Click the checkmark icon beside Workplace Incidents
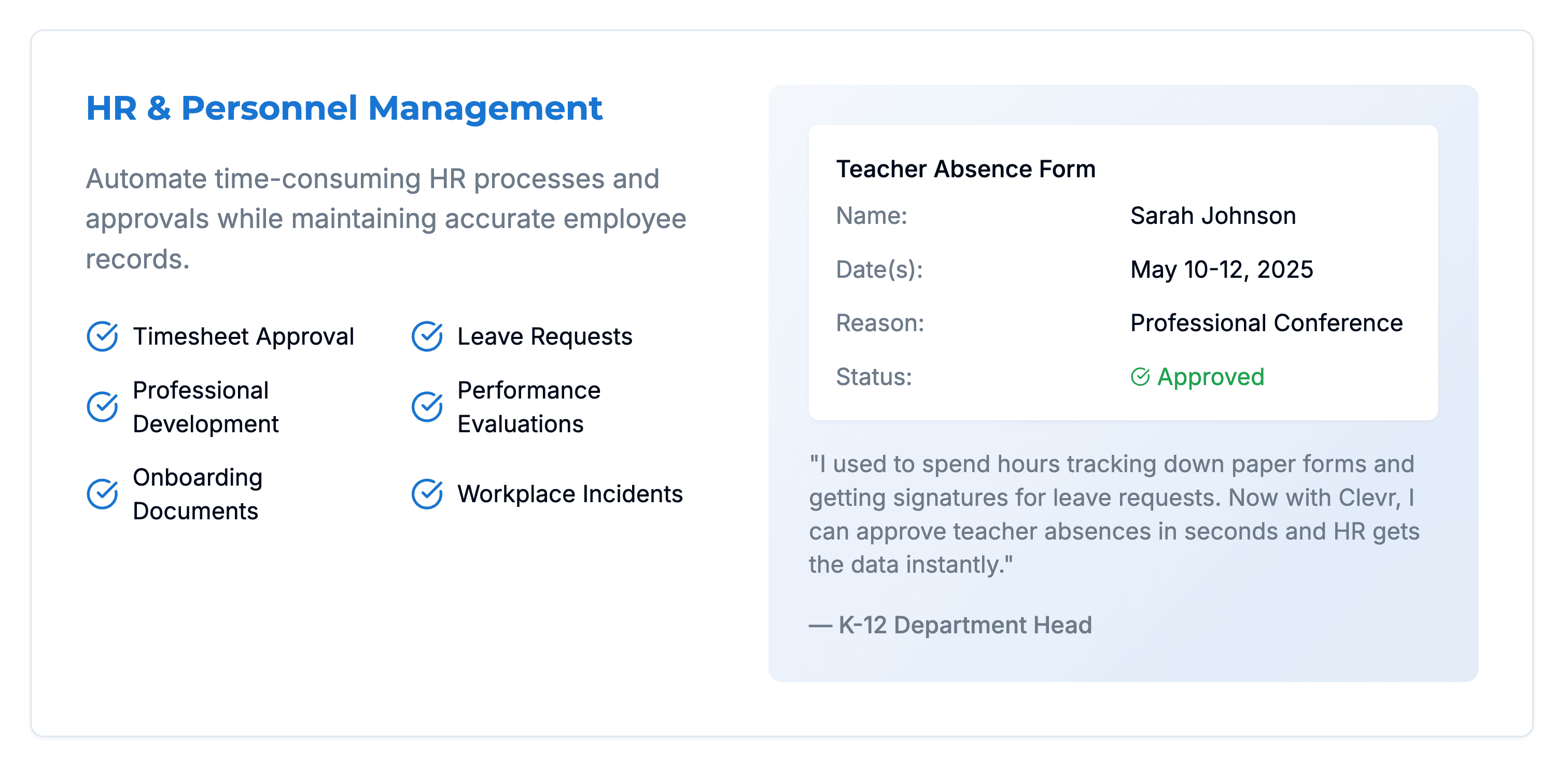Viewport: 1568px width, 766px height. (427, 494)
